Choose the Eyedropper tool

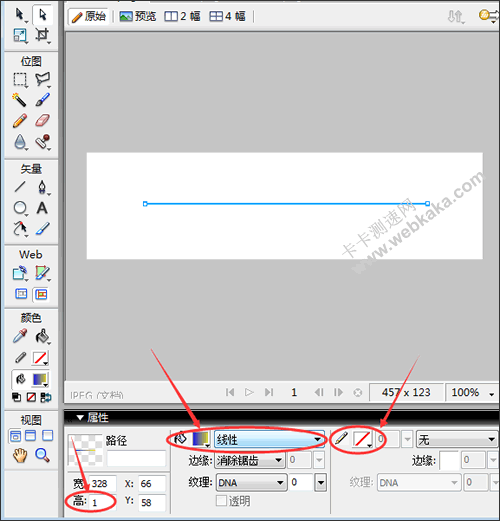[x=20, y=336]
